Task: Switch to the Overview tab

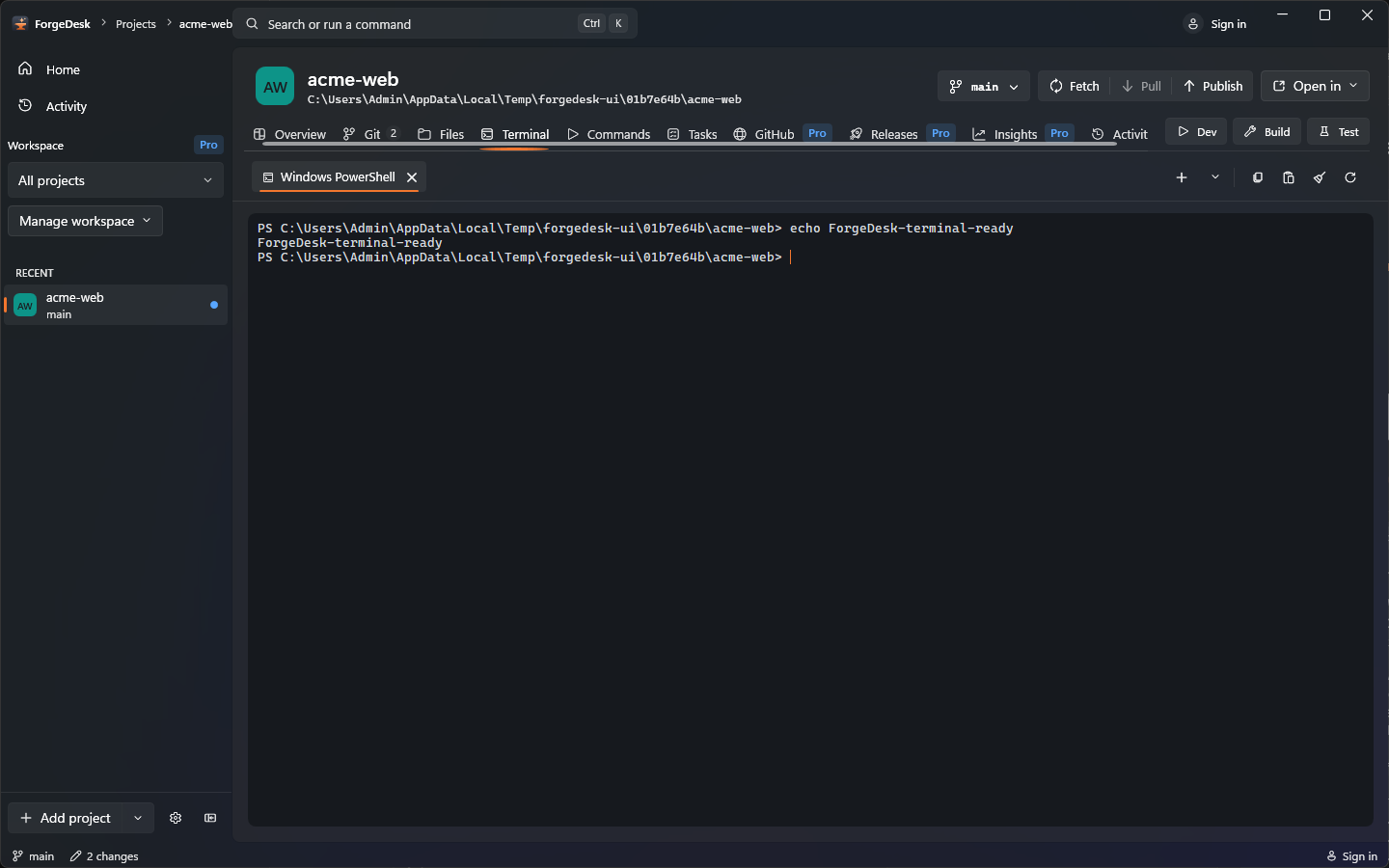Action: pos(289,134)
